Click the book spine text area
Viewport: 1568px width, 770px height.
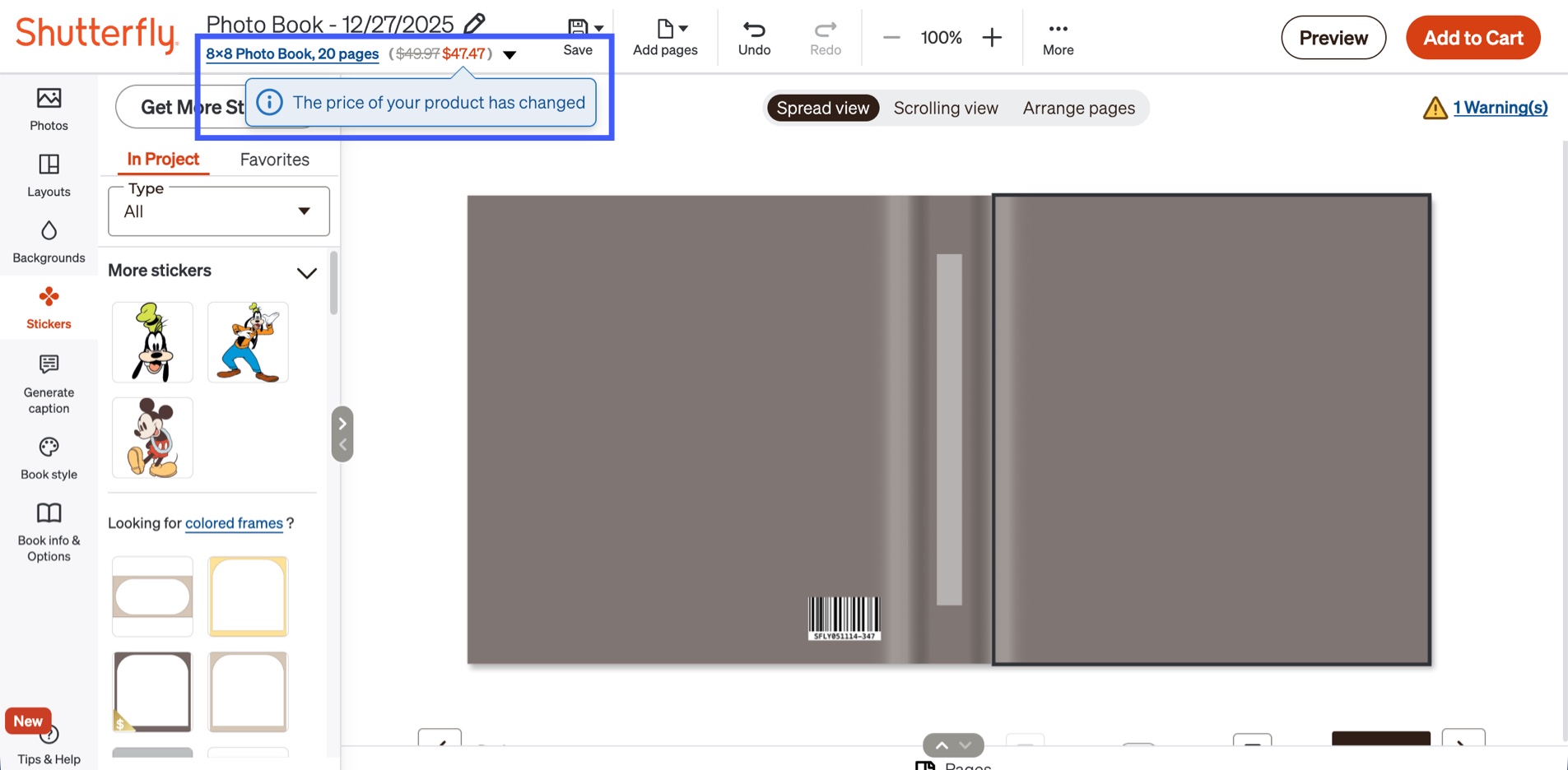[949, 429]
